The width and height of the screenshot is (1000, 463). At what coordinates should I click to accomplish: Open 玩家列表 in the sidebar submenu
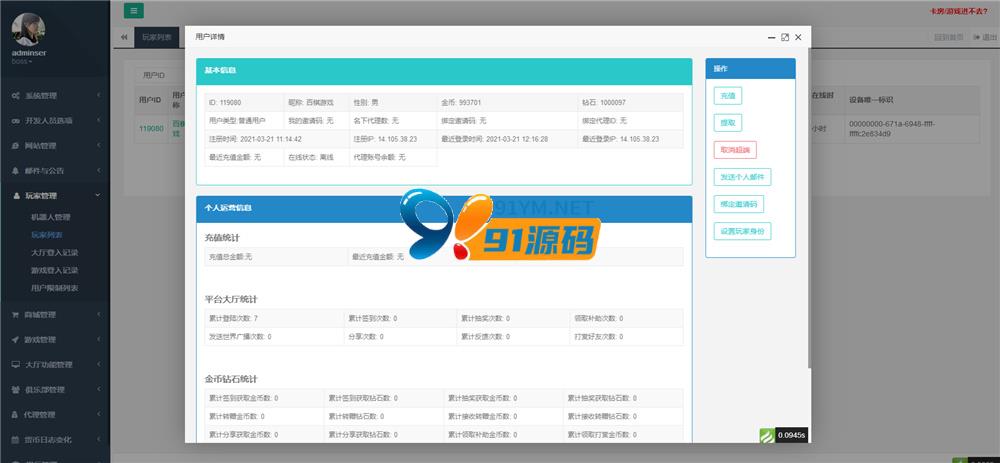(x=47, y=235)
